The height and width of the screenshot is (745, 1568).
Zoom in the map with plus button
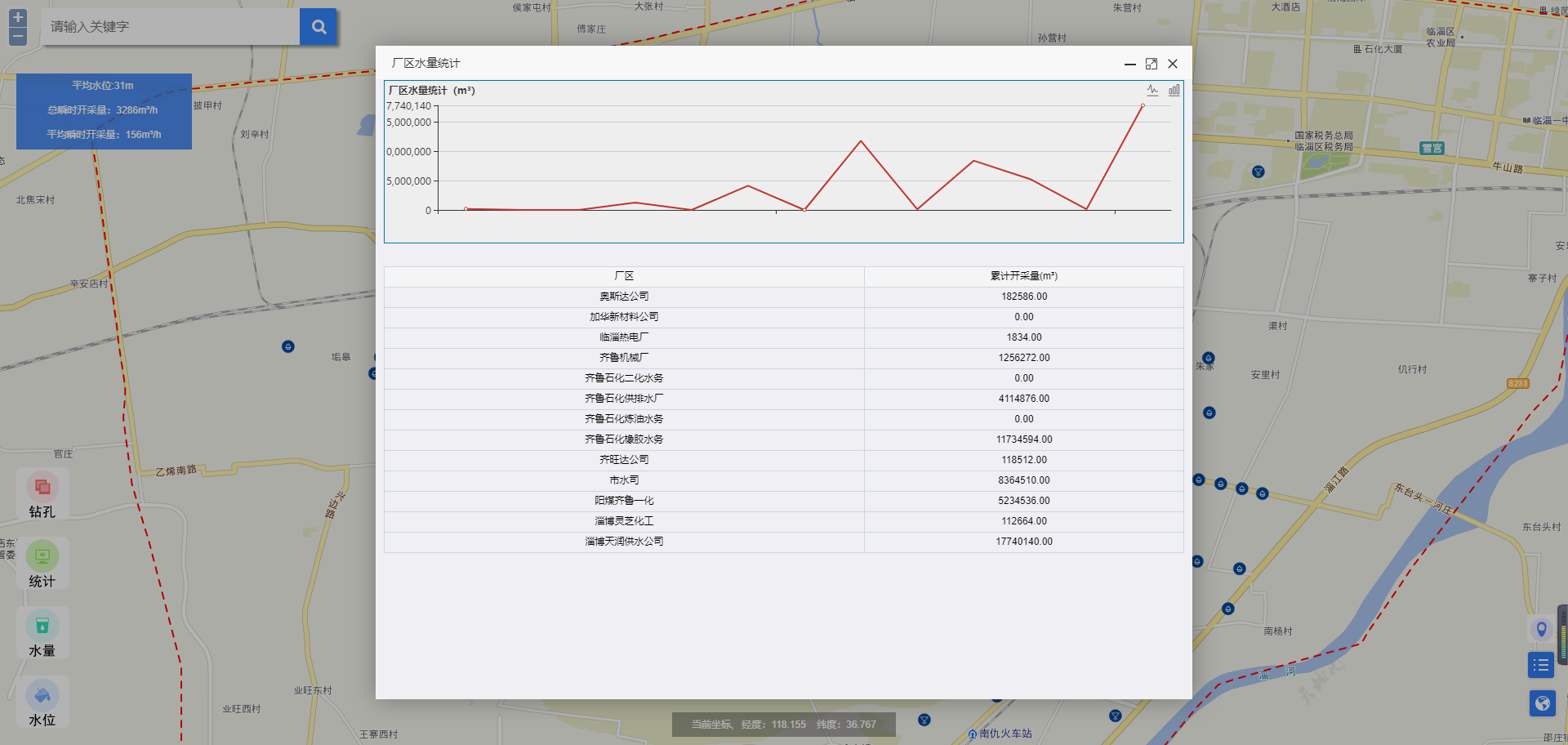(18, 17)
